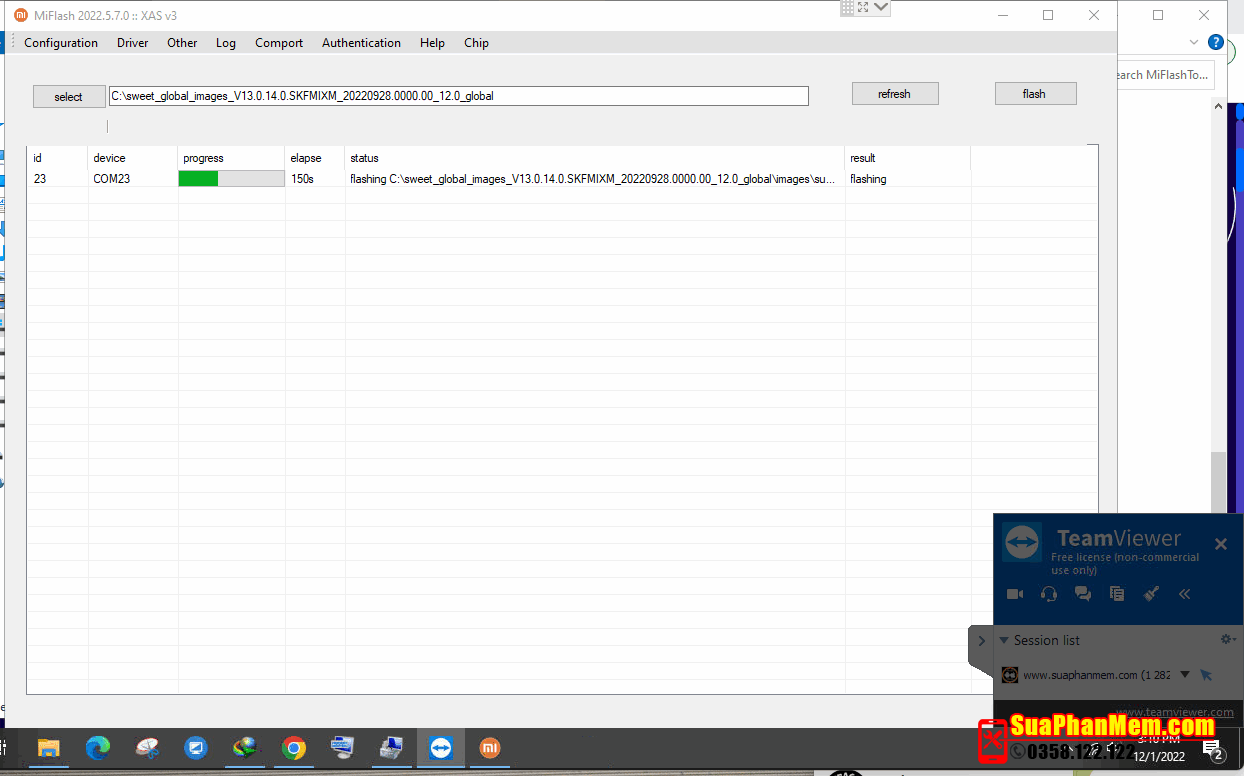Collapse the Session list triangle
Viewport: 1244px width, 776px height.
point(1004,640)
